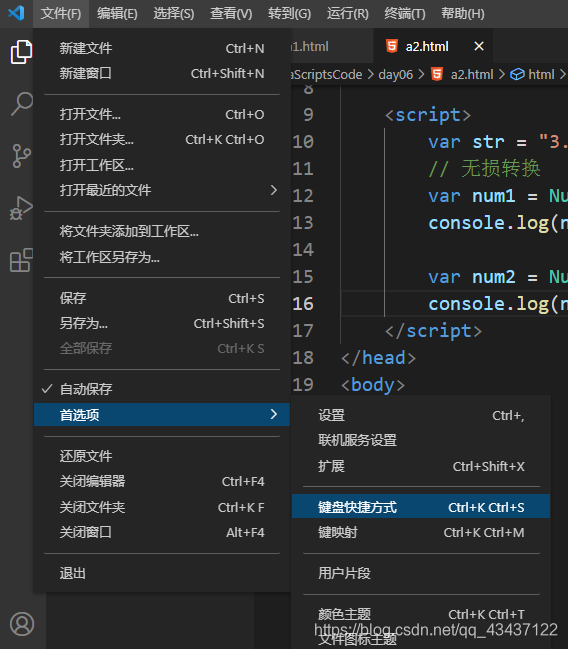Choose 另存为... menu entry
The image size is (568, 649).
[x=162, y=323]
